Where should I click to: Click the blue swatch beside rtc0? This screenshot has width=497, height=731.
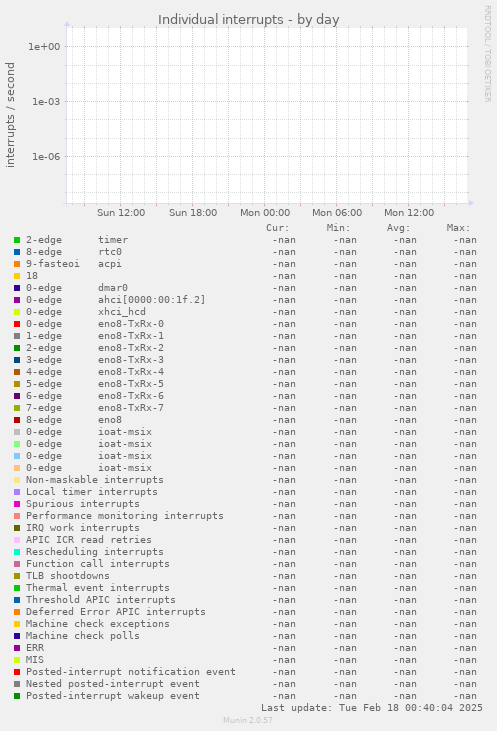(x=17, y=252)
